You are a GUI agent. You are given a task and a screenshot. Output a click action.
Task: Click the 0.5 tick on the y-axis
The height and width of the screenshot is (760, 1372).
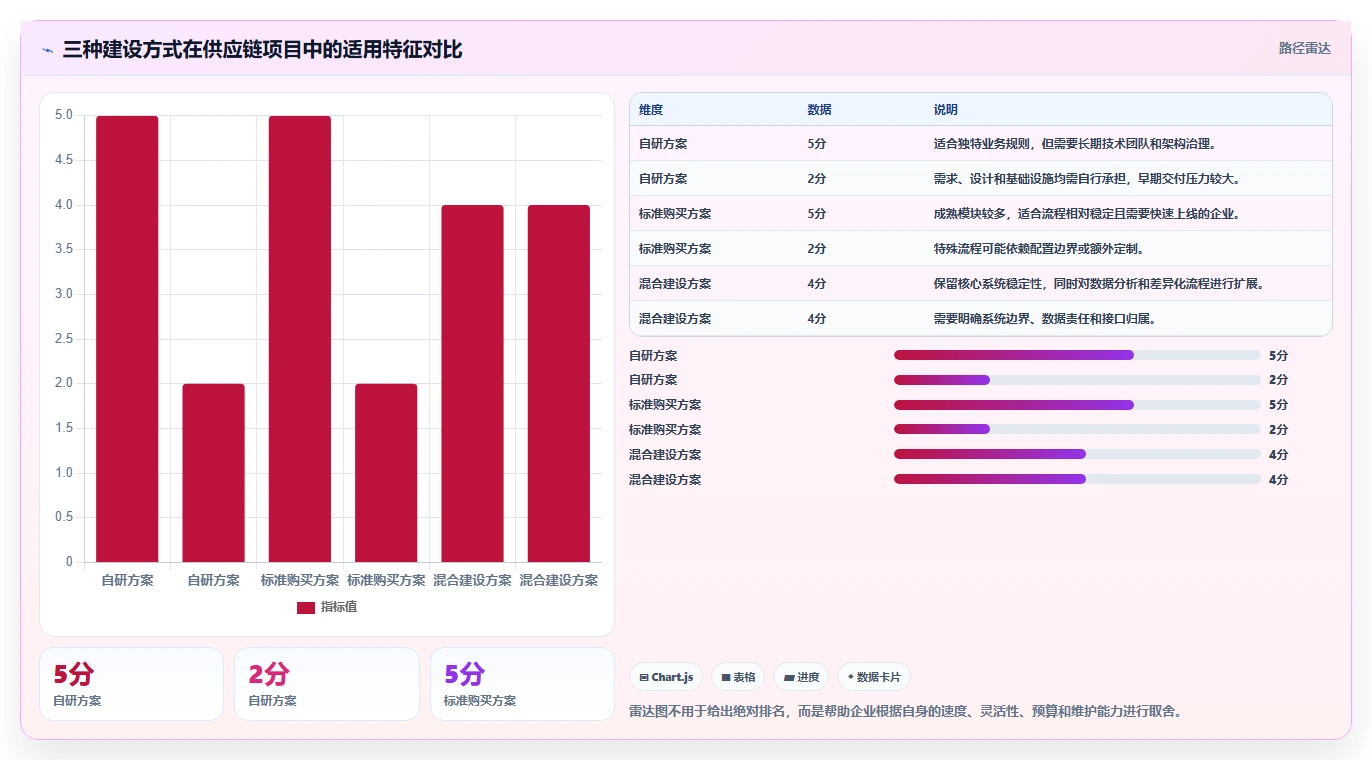click(64, 517)
